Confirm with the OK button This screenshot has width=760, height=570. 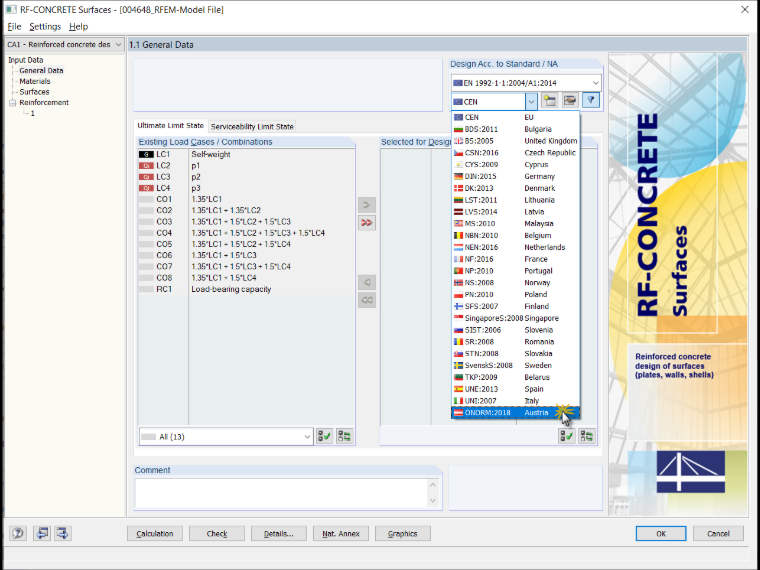[661, 534]
